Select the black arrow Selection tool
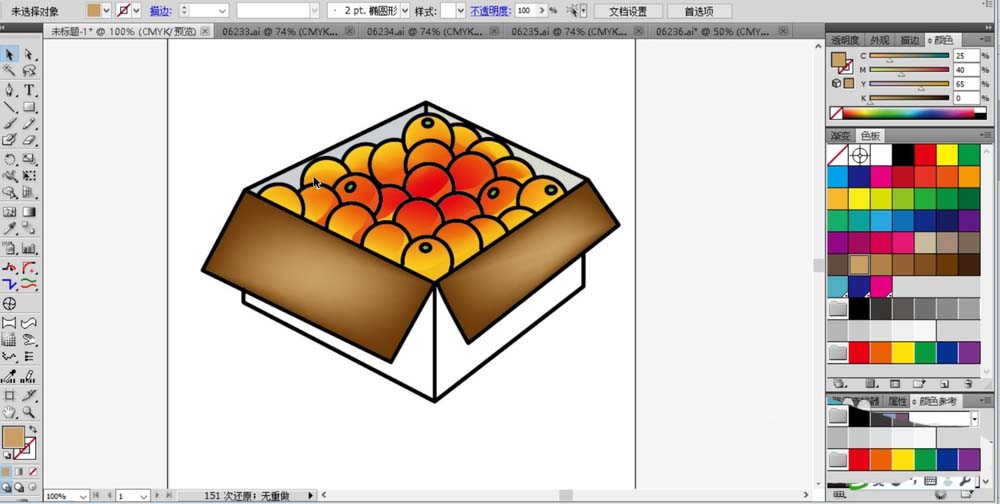1000x504 pixels. click(9, 54)
